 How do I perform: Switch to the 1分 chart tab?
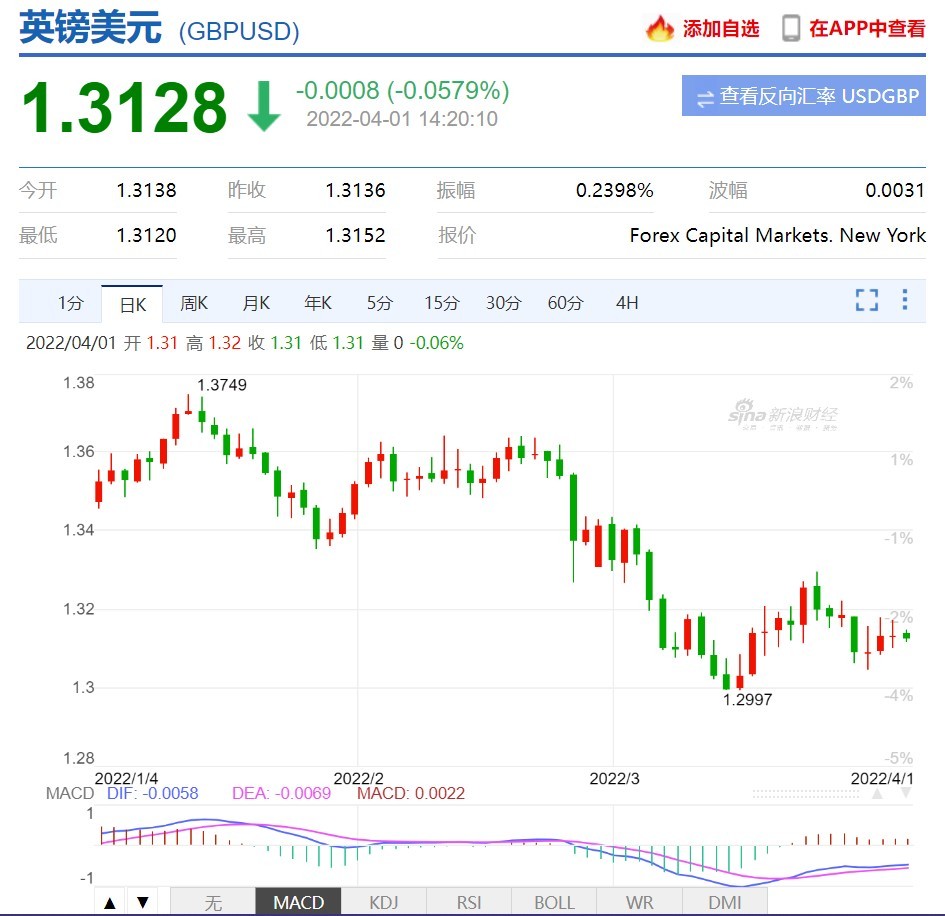pyautogui.click(x=71, y=303)
